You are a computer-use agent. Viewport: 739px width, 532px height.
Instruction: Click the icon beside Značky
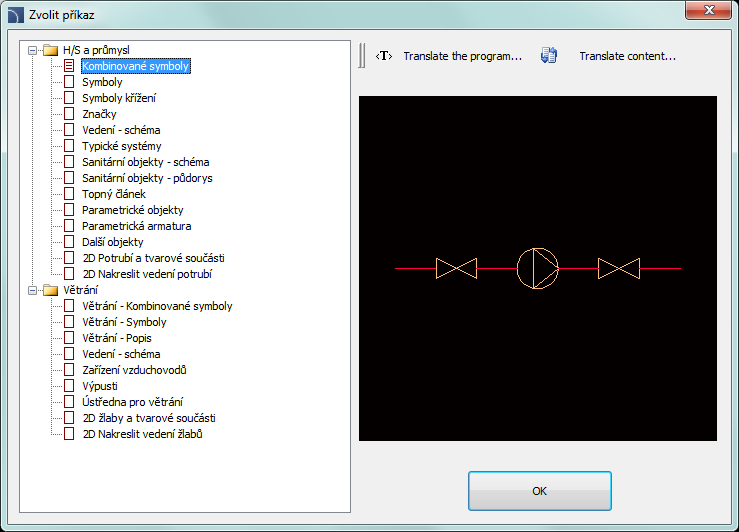coord(69,114)
